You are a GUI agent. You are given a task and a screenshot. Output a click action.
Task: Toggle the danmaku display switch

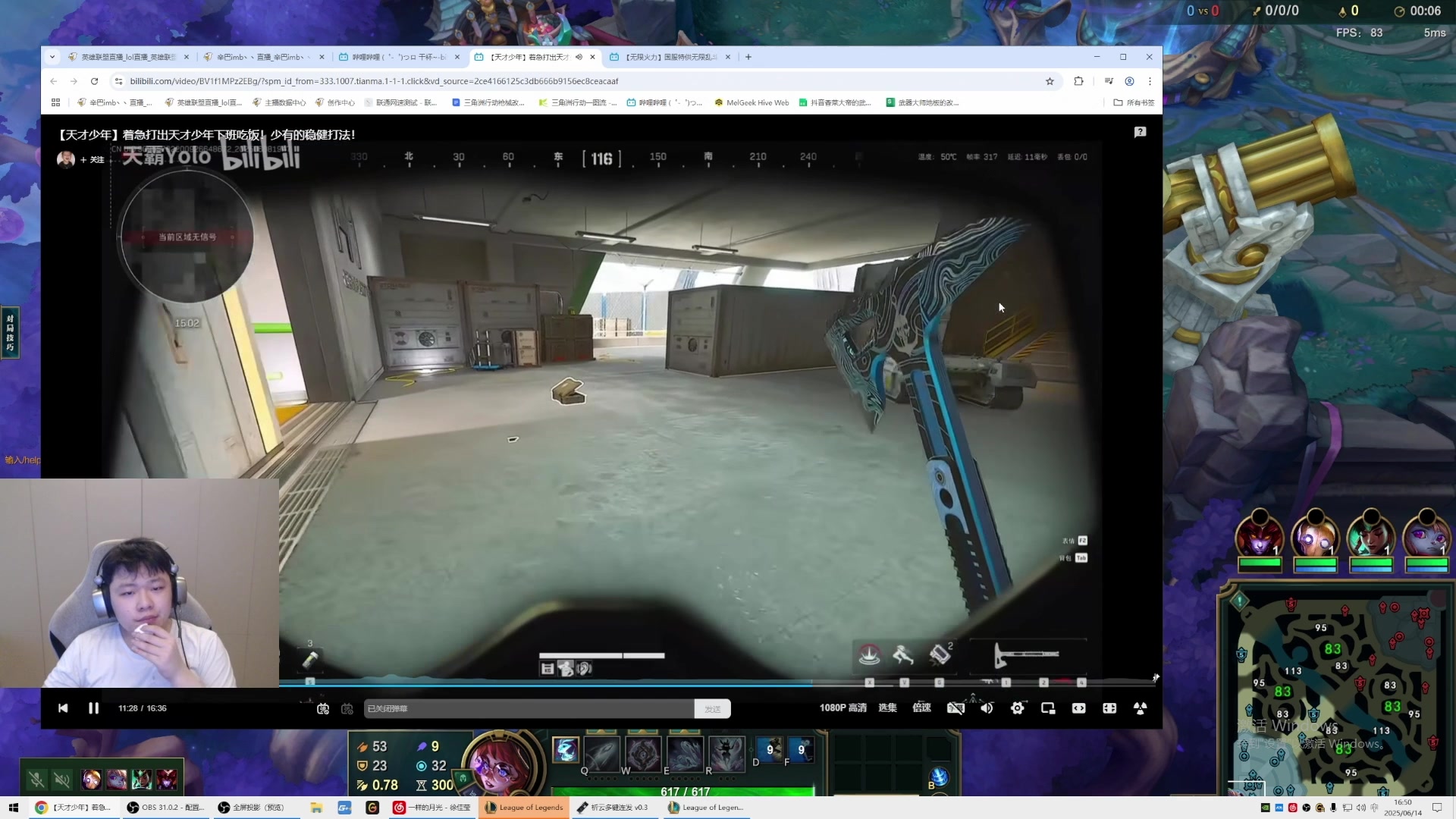click(323, 708)
